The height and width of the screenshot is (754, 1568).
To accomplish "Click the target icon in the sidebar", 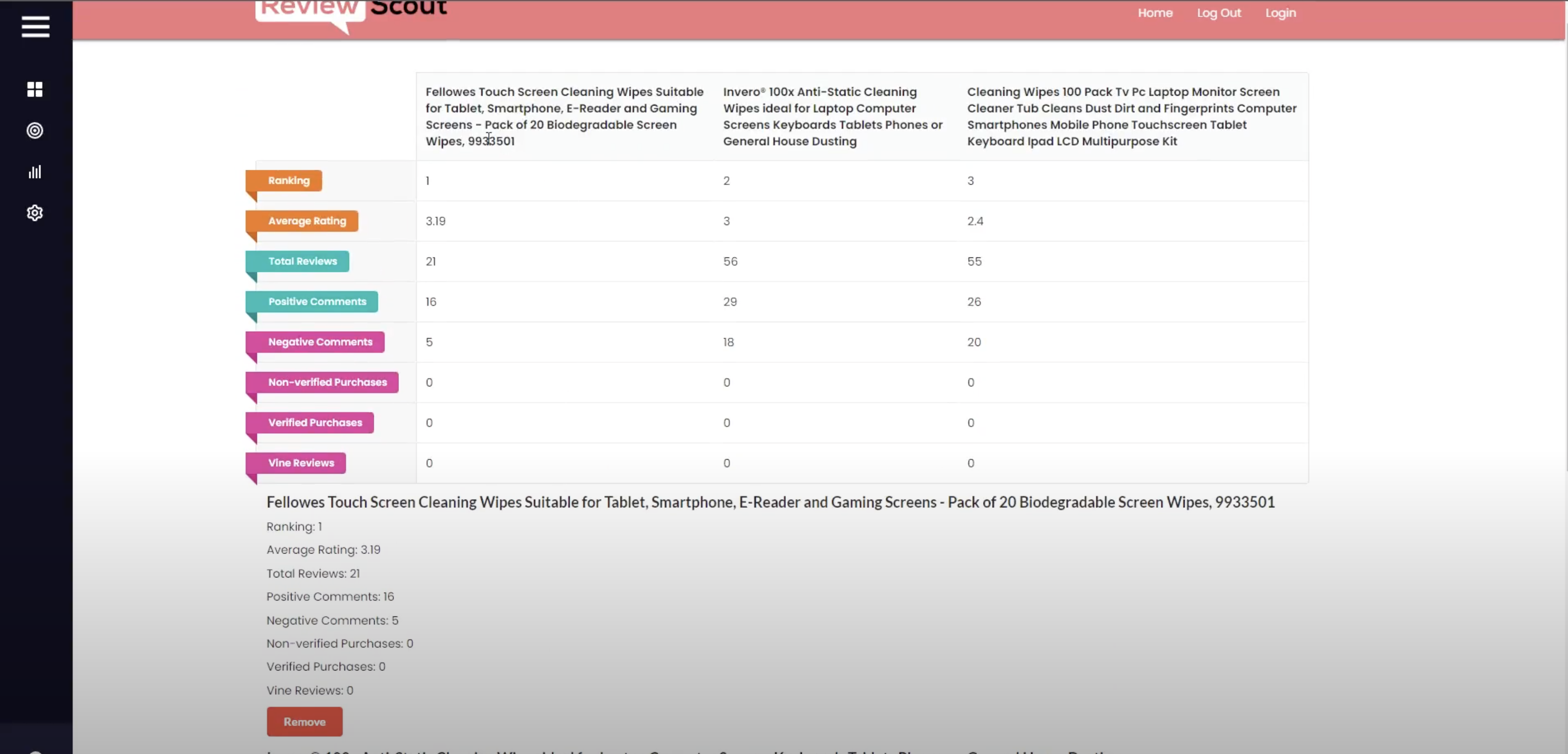I will [35, 130].
